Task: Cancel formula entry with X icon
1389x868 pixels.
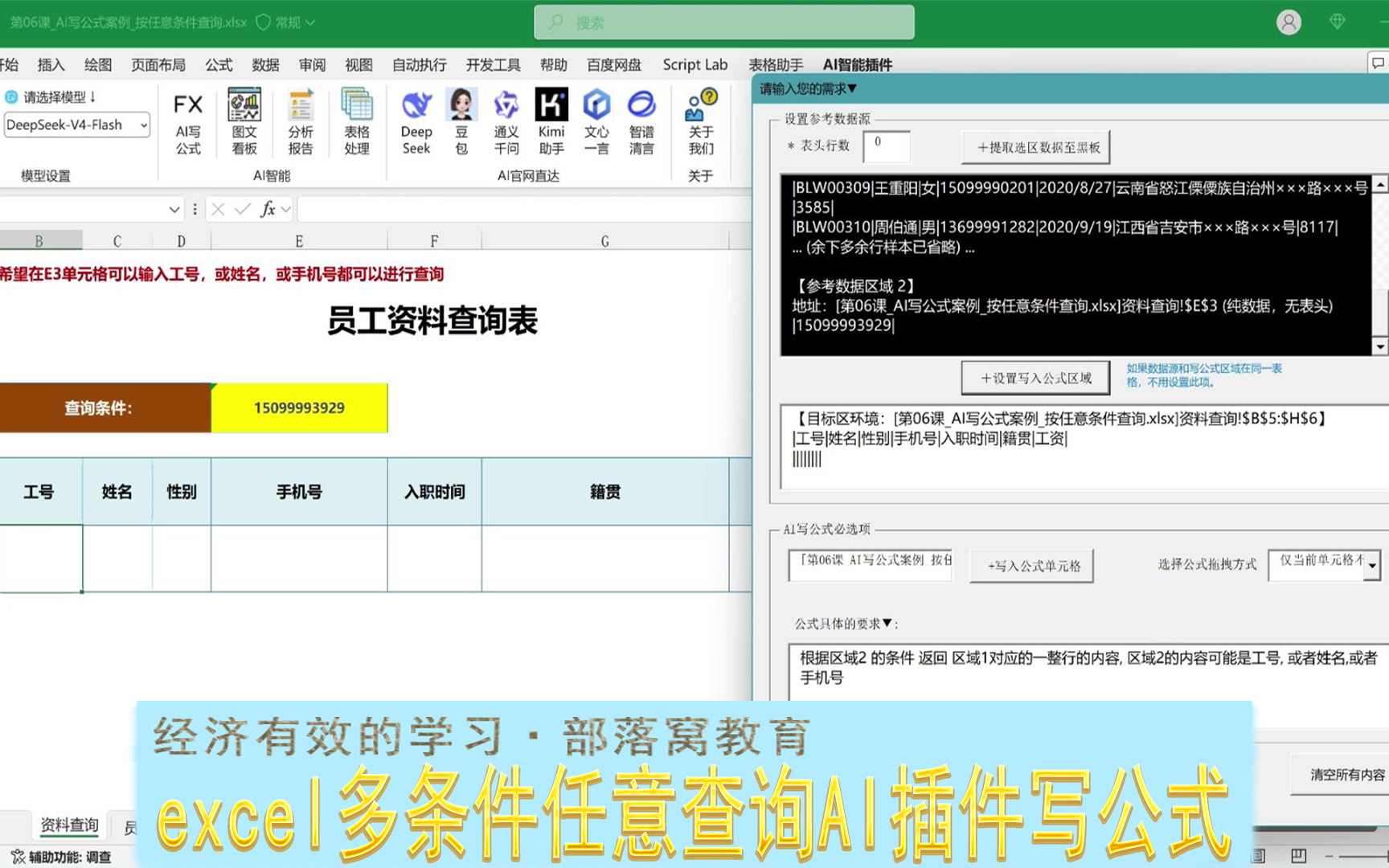Action: coord(218,209)
